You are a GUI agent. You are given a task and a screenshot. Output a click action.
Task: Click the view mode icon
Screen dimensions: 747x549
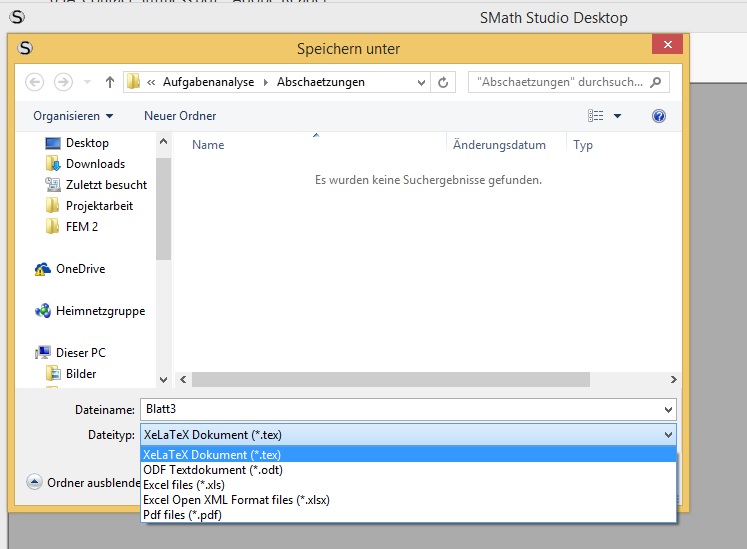point(597,116)
